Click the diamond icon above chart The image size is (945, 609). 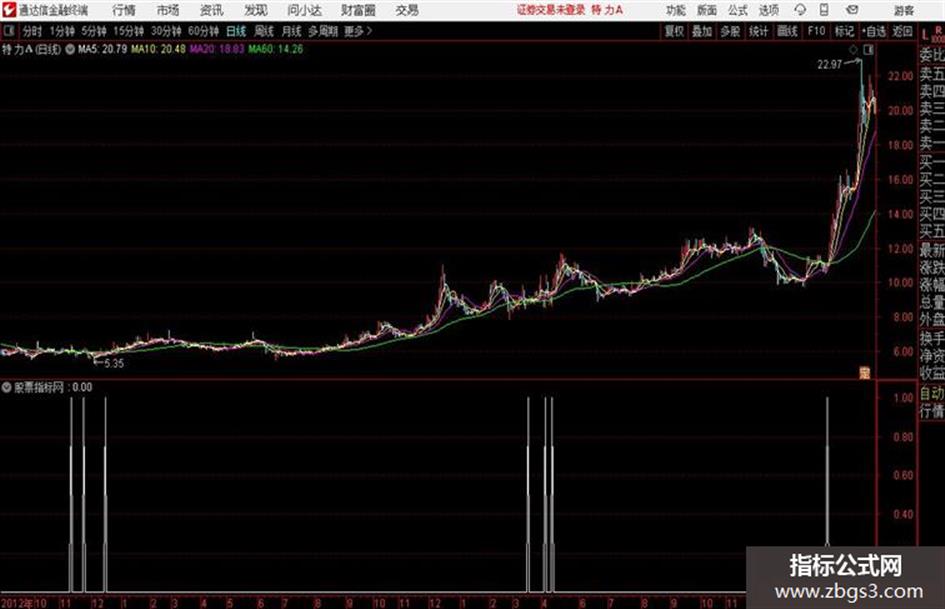pos(853,50)
